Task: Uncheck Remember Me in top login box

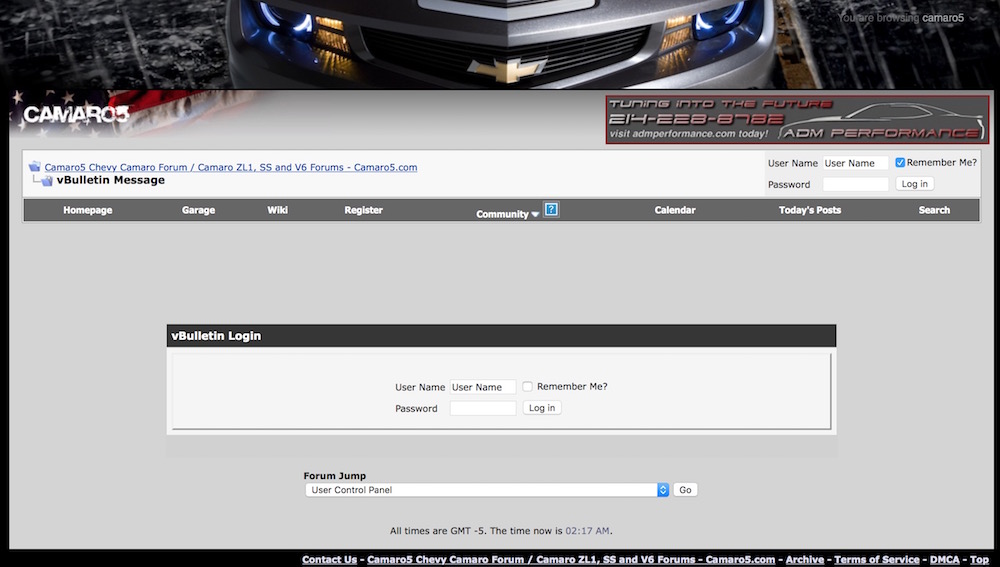Action: point(900,163)
